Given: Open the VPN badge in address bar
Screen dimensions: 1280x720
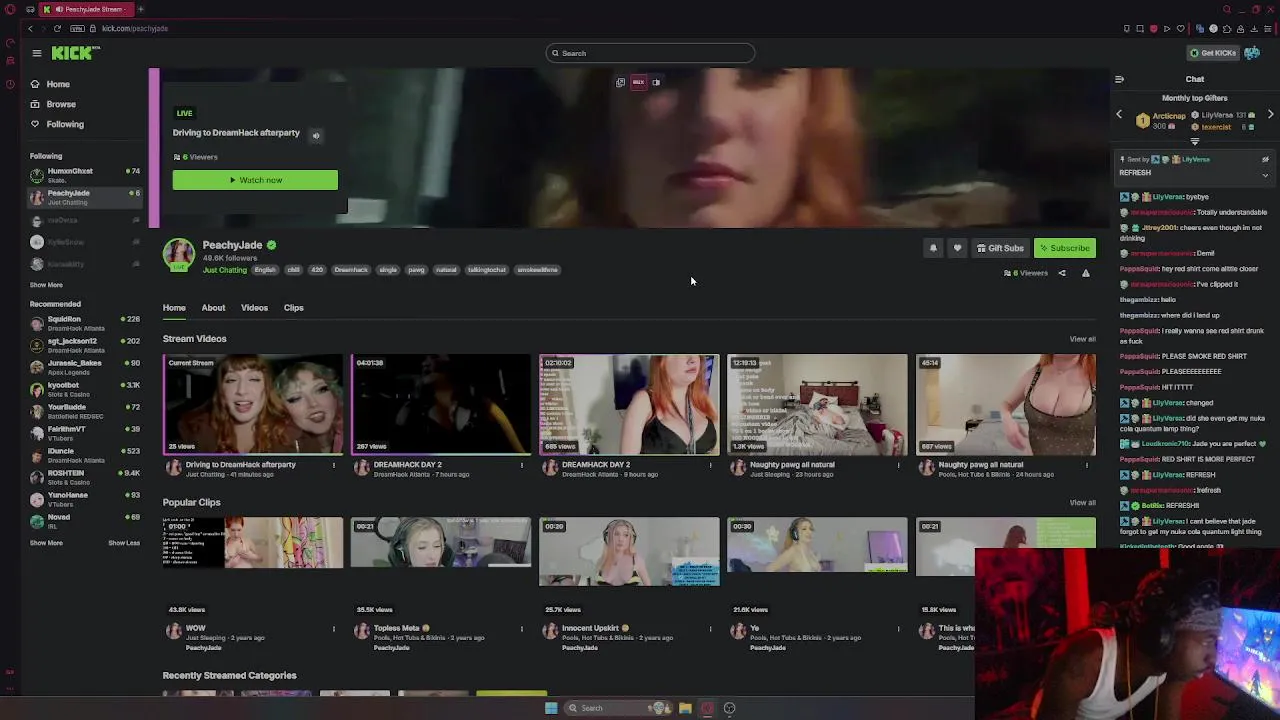Looking at the screenshot, I should point(77,29).
